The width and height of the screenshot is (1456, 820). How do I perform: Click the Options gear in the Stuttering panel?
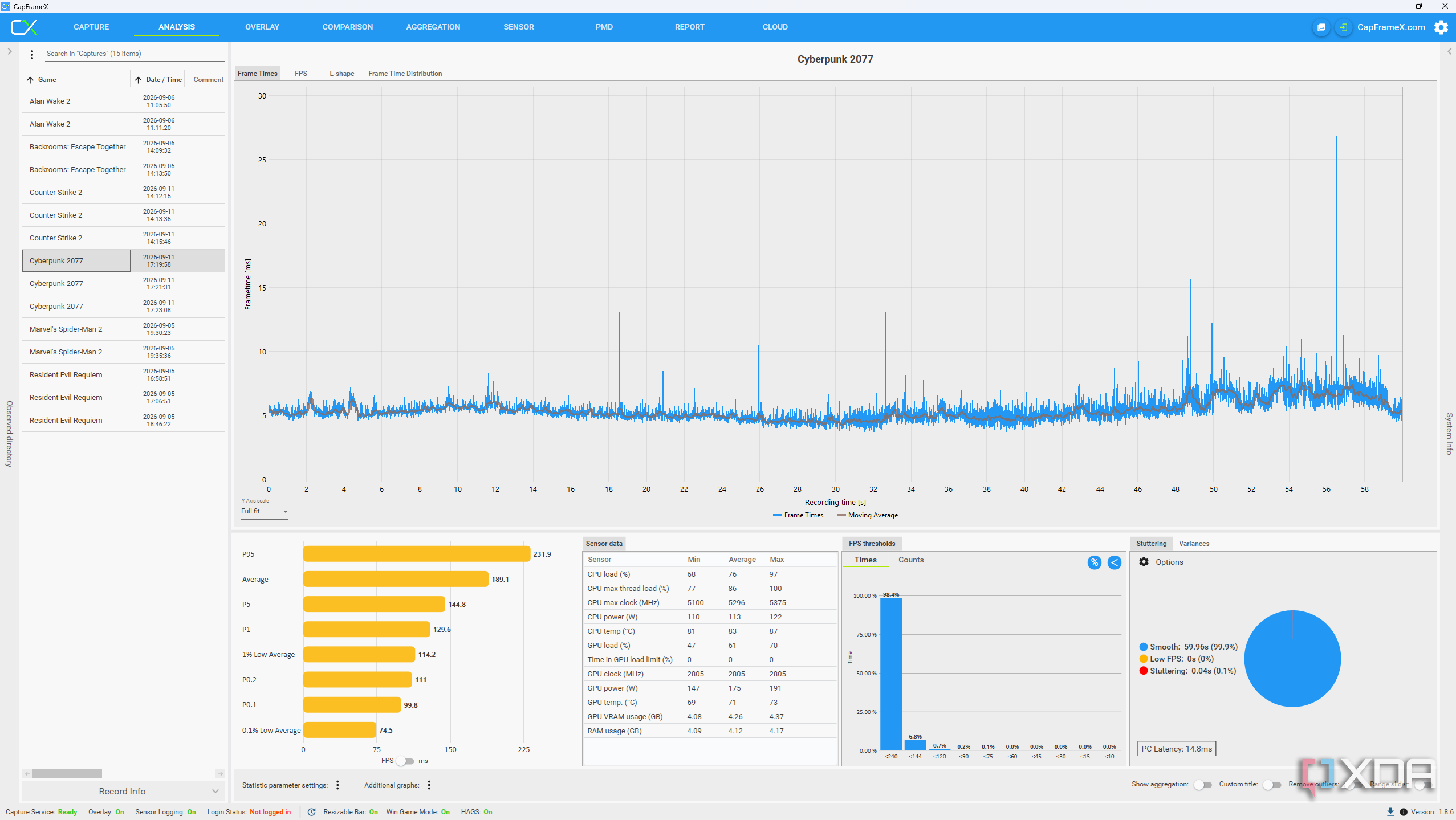(x=1144, y=562)
